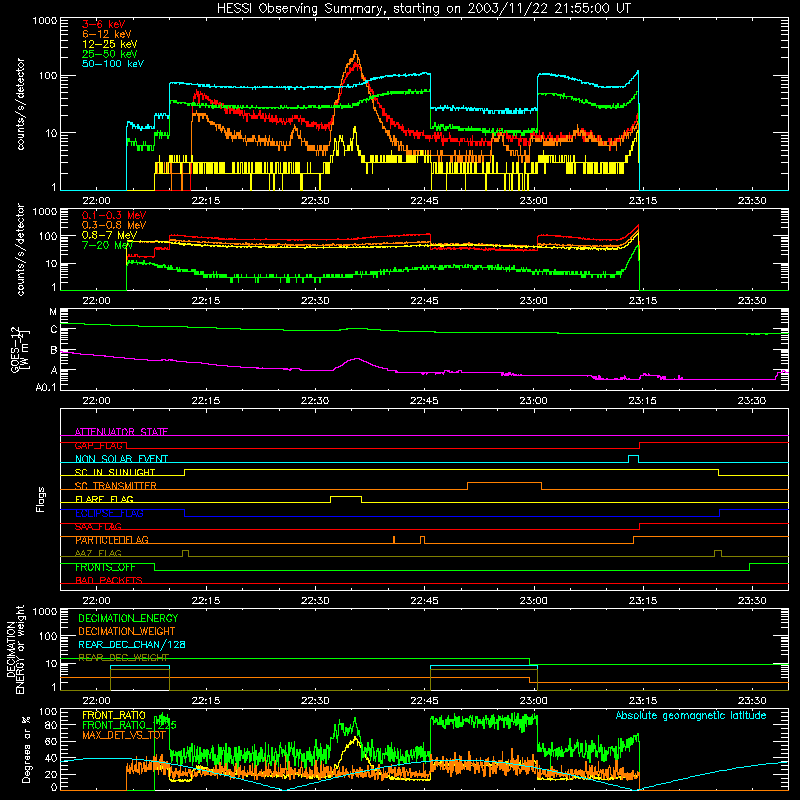Click the 23:15 tick under the GOES panel
This screenshot has width=800, height=800.
643,401
